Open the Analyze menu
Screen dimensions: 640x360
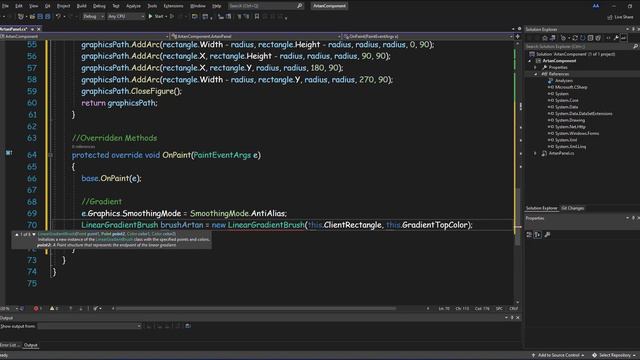pos(133,6)
